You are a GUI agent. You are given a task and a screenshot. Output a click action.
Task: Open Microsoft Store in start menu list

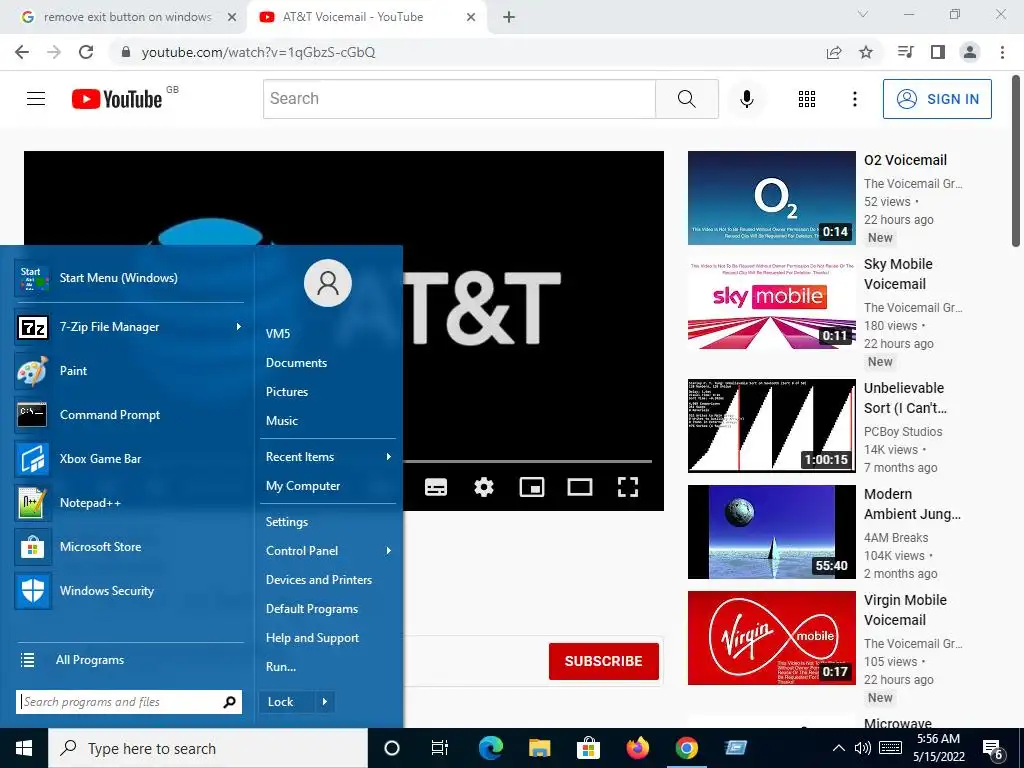[129, 547]
